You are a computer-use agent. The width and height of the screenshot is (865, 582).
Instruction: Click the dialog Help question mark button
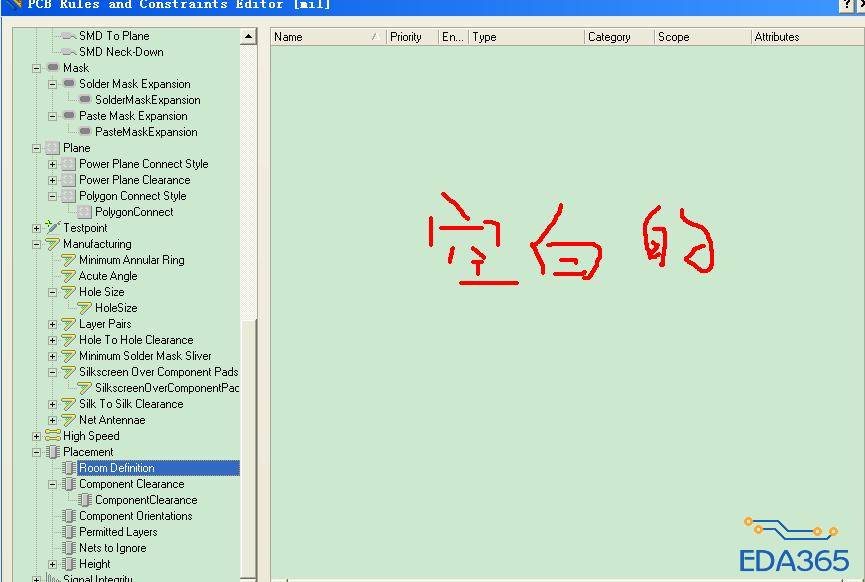[847, 4]
